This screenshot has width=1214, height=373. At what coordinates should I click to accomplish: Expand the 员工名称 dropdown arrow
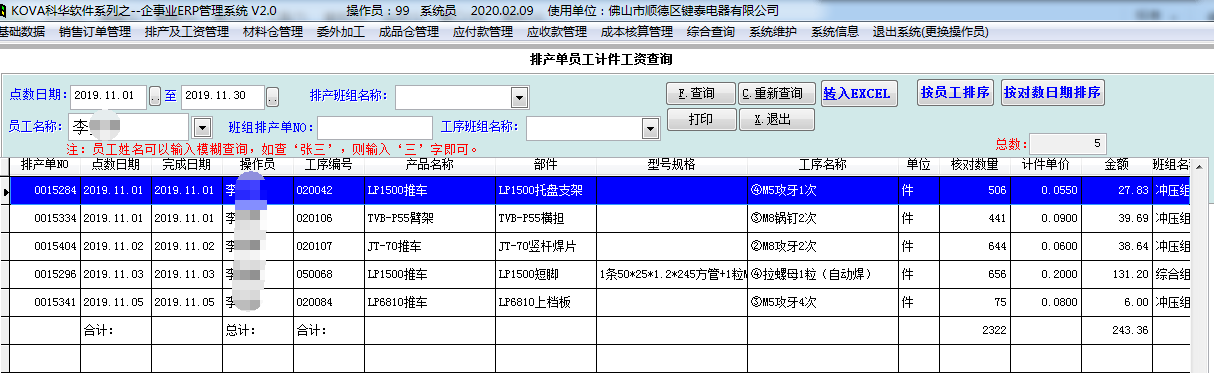click(x=202, y=127)
